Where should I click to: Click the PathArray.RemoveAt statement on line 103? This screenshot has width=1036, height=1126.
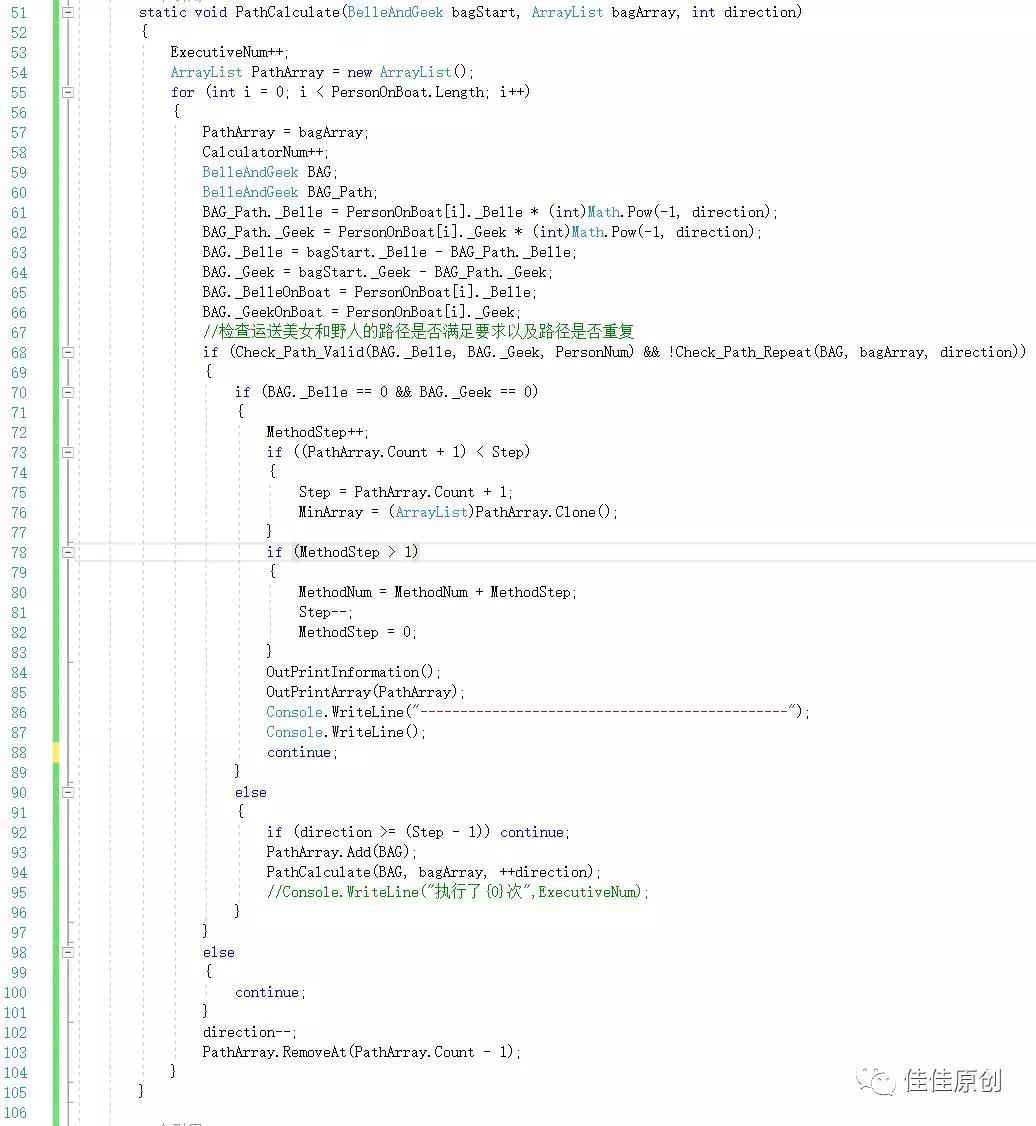pyautogui.click(x=361, y=1052)
